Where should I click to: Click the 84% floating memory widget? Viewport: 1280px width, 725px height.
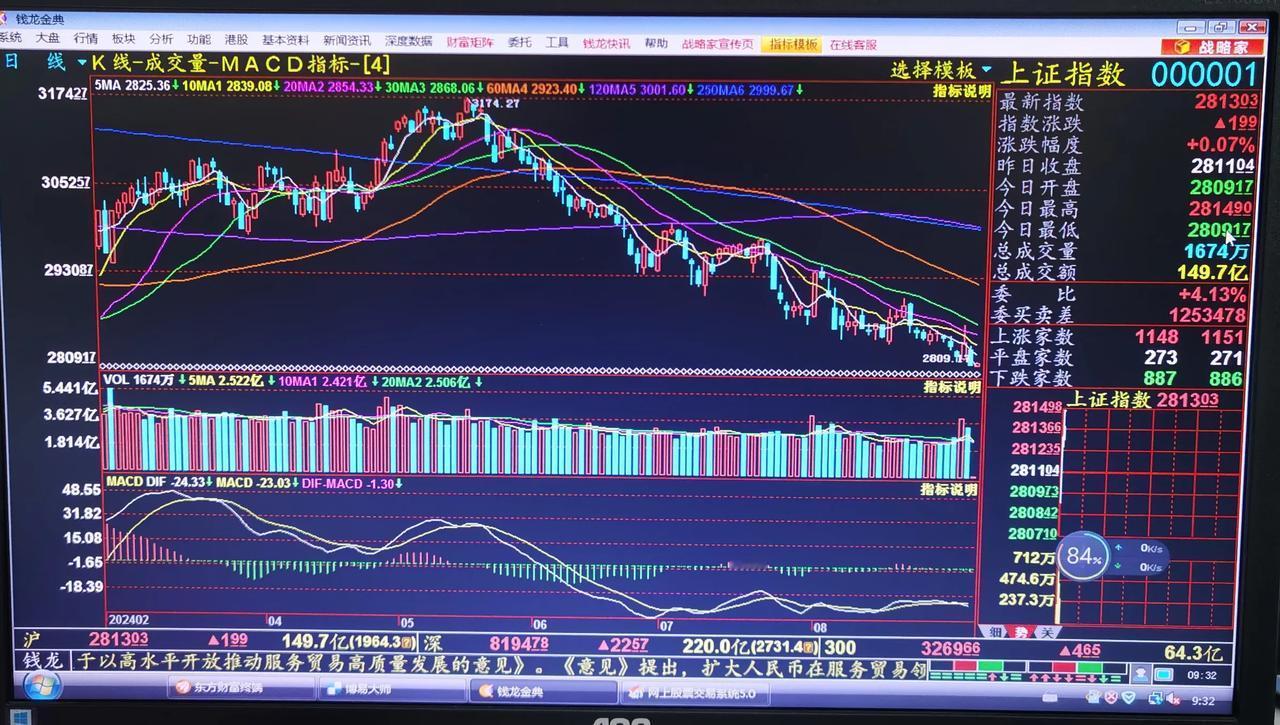pyautogui.click(x=1082, y=557)
